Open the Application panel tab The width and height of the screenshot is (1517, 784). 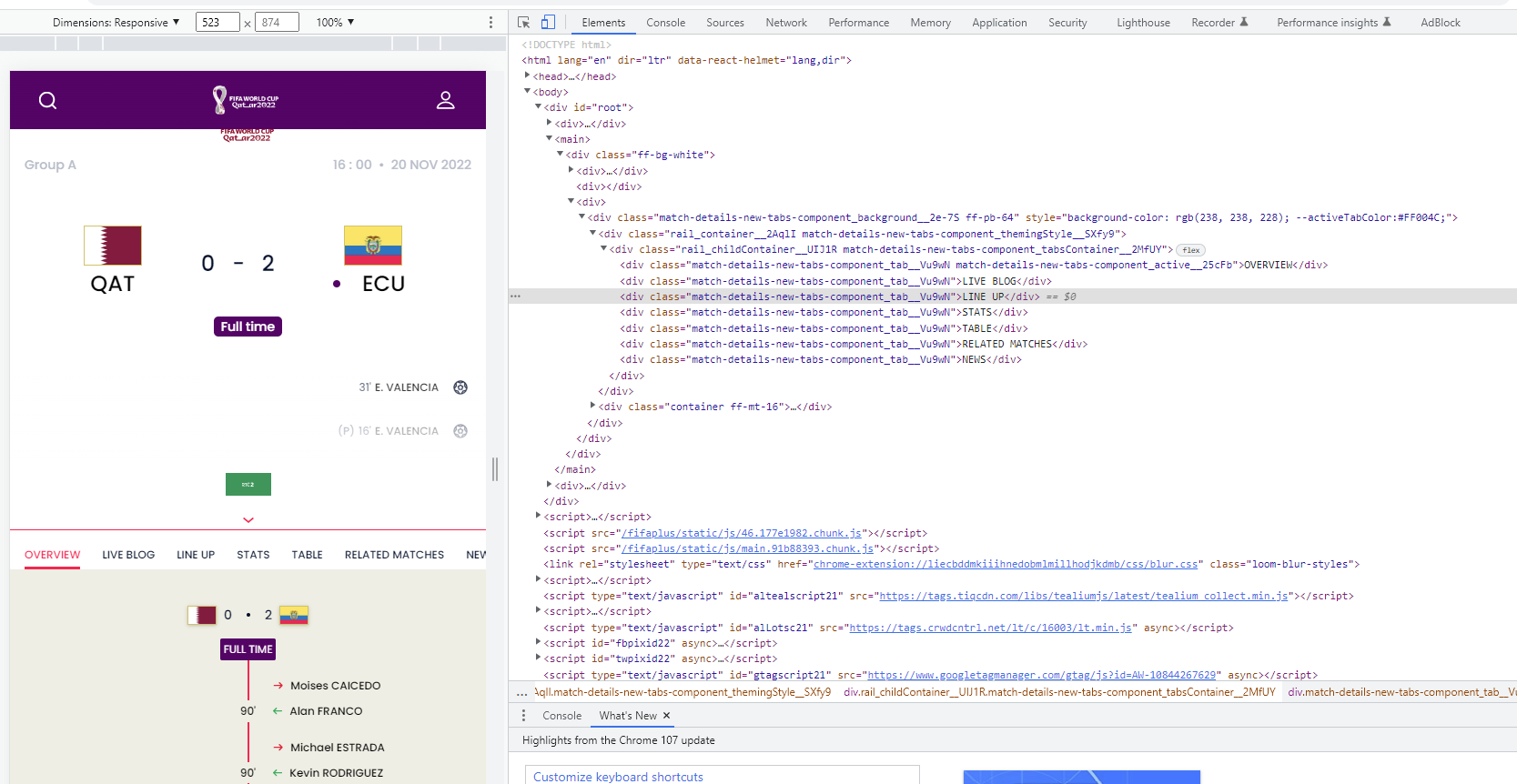click(x=999, y=23)
